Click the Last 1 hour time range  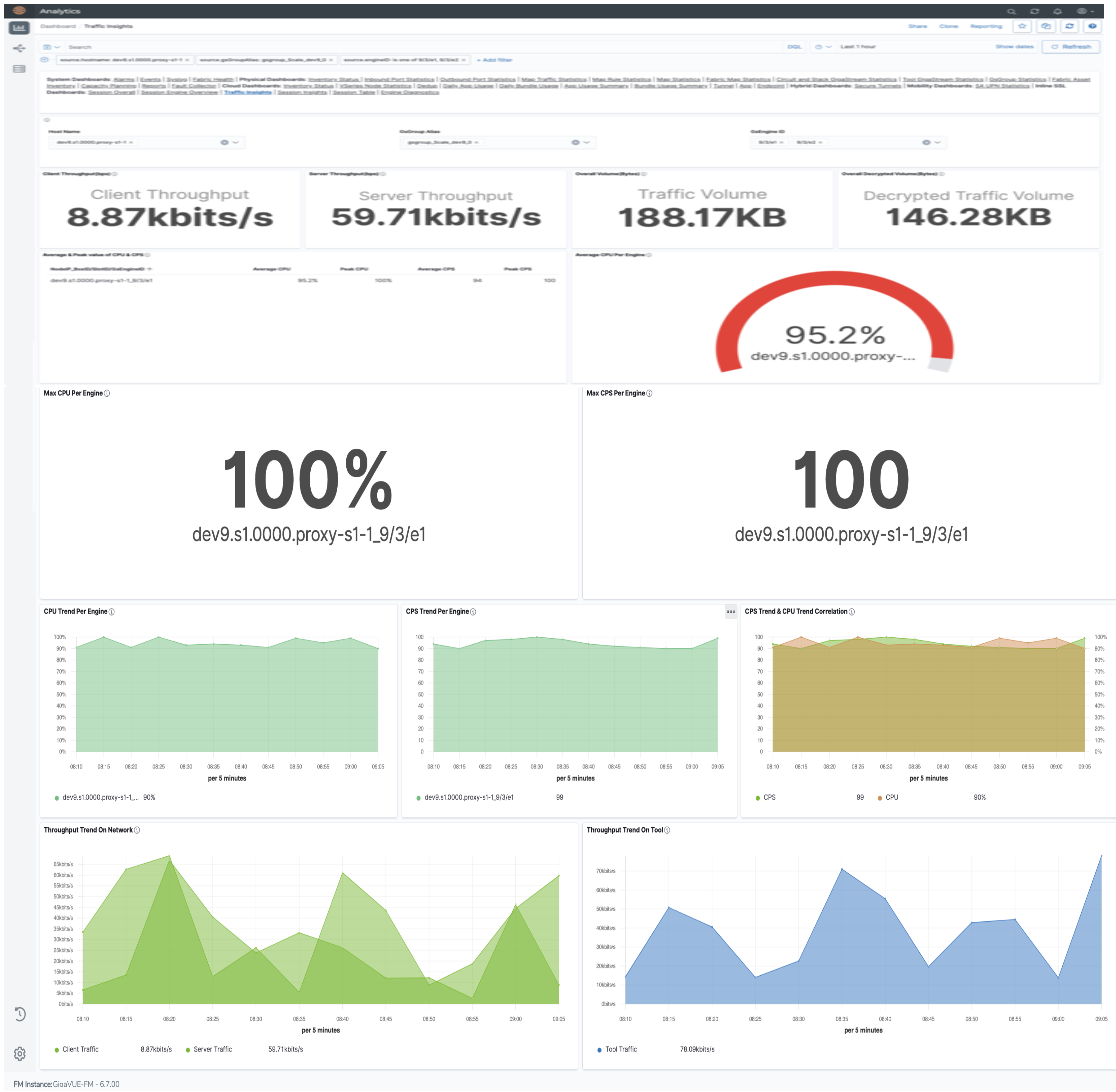[x=858, y=47]
